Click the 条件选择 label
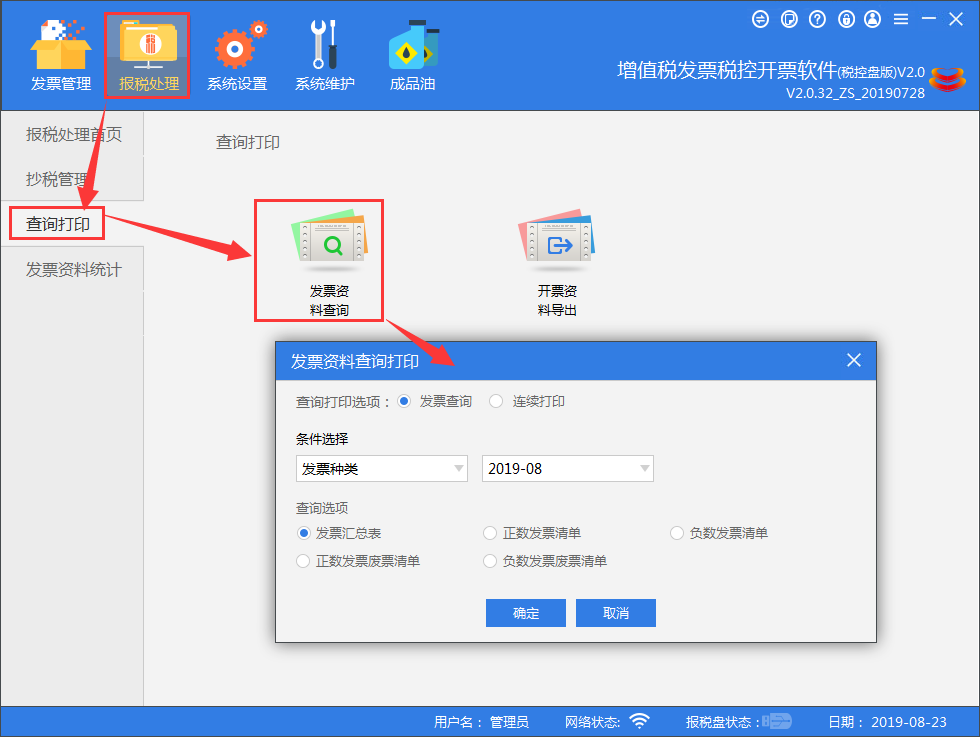 322,439
